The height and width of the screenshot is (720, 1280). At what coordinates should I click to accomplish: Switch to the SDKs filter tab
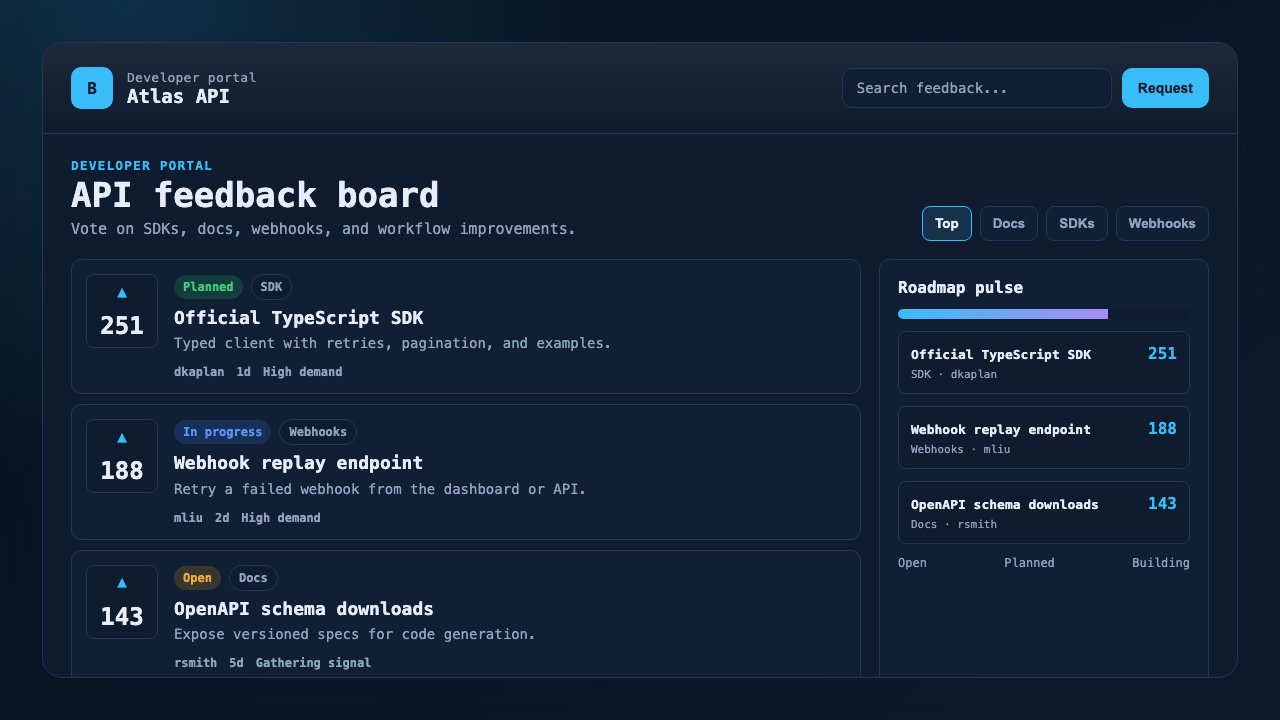1077,224
